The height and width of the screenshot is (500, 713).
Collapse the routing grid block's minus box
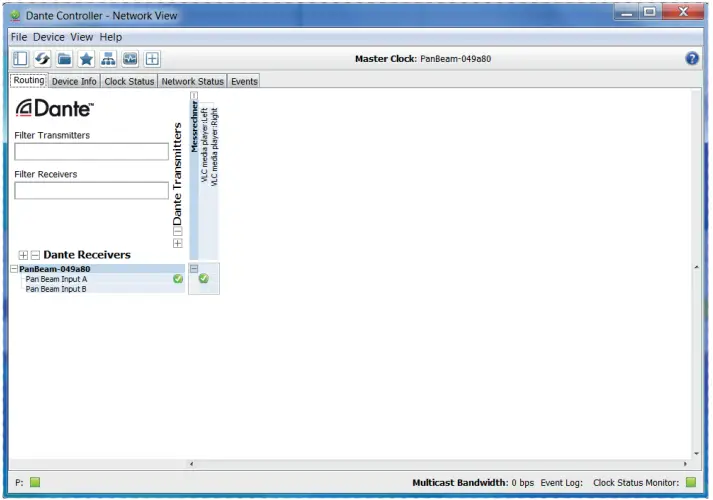(194, 269)
